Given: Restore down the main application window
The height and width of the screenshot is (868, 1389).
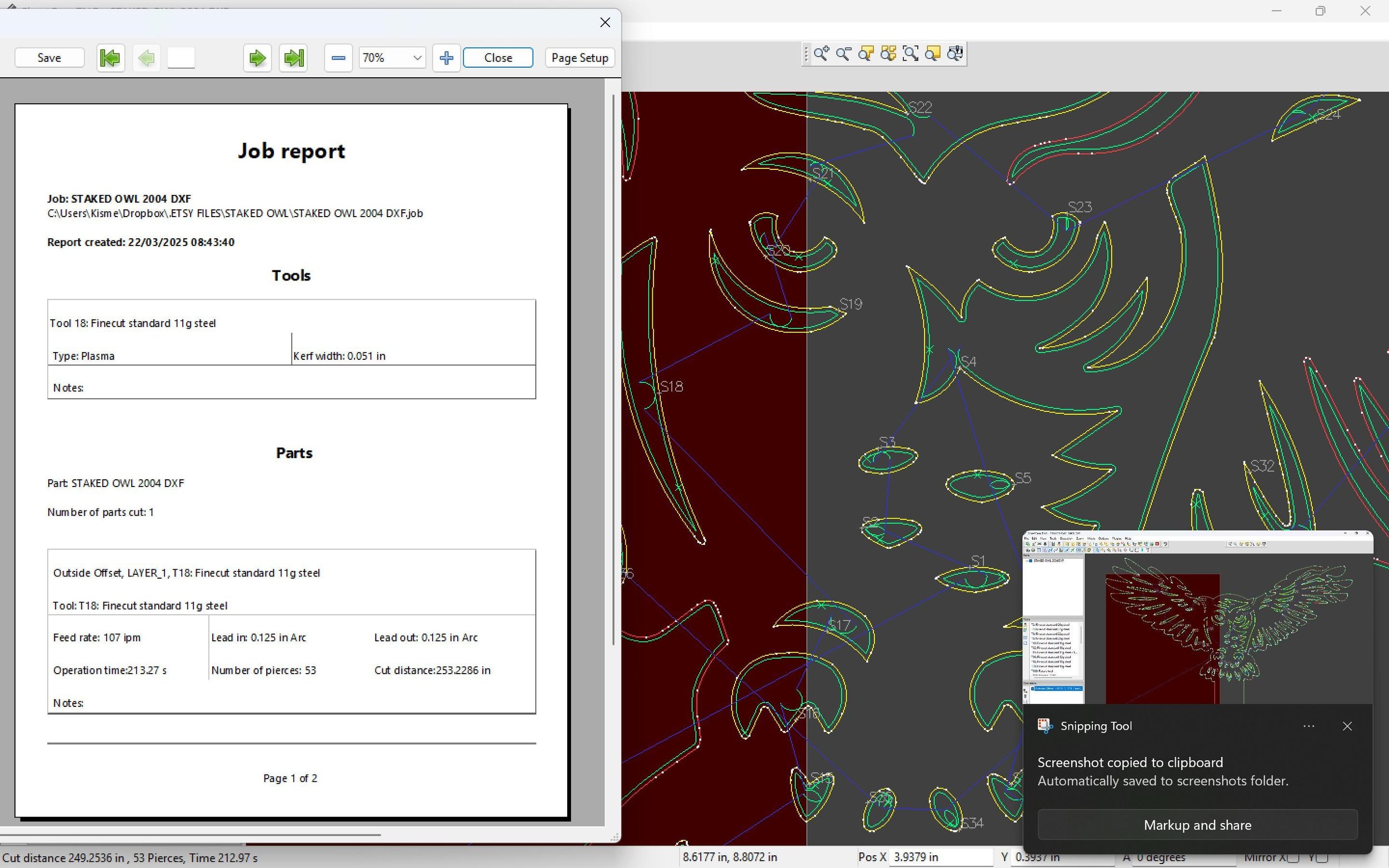Looking at the screenshot, I should (1320, 11).
